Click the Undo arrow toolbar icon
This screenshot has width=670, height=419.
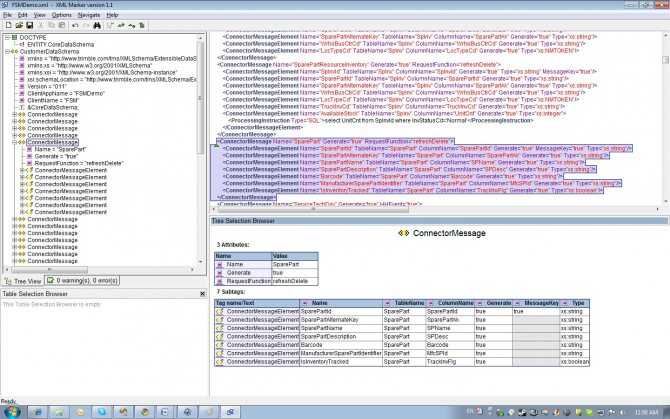pos(75,25)
